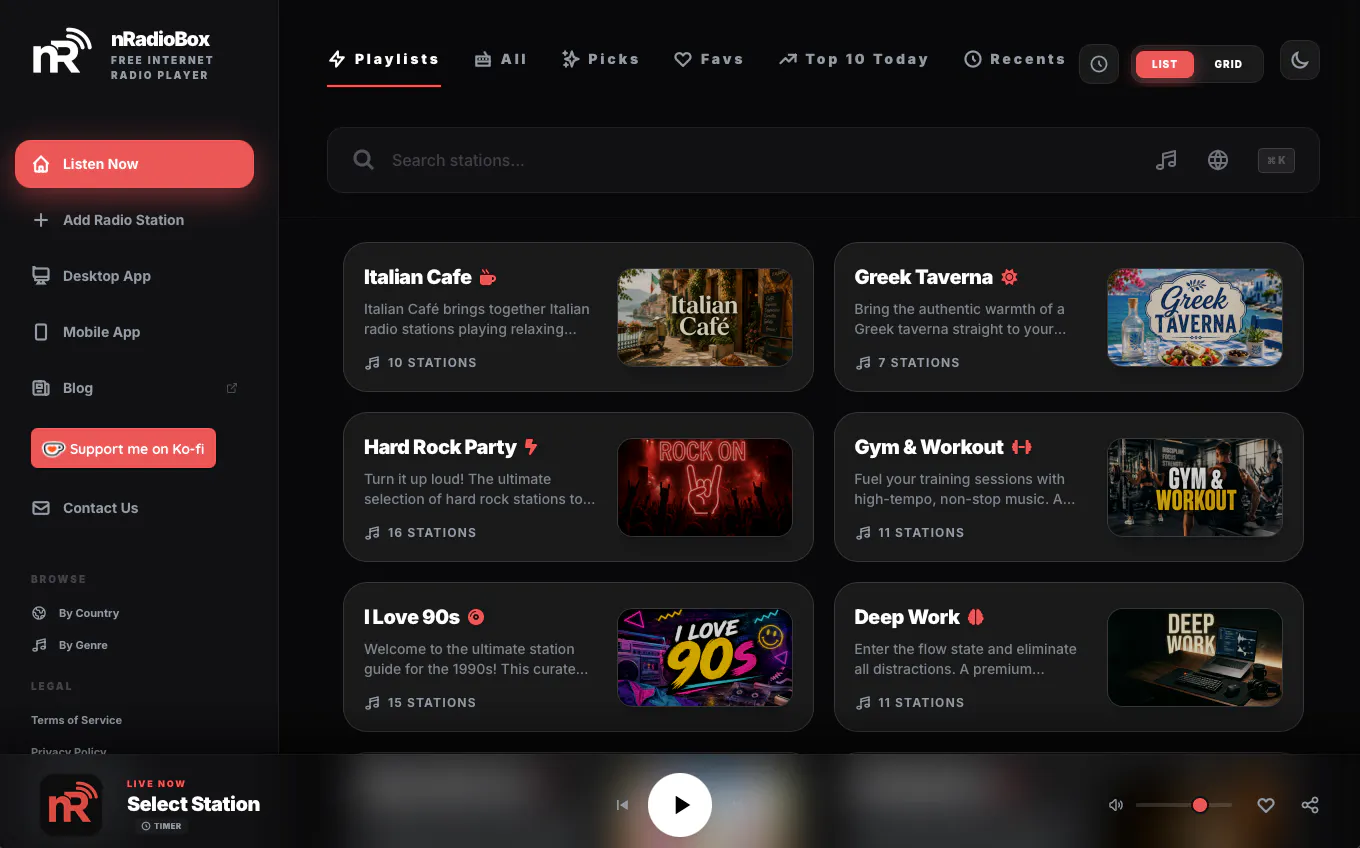Click the Italian Cafe playlist title

[x=418, y=277]
